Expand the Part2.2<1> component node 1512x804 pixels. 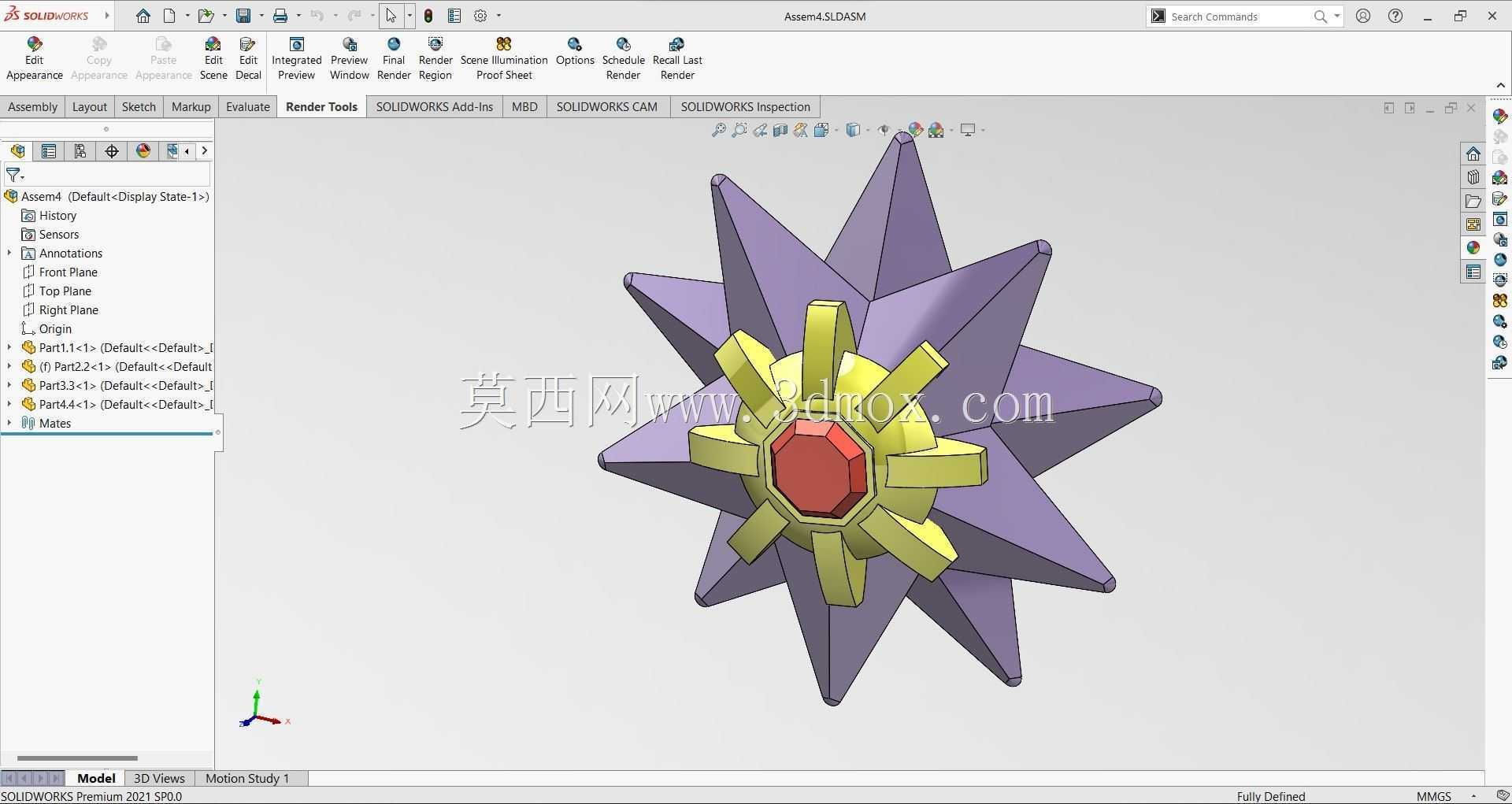(x=9, y=366)
